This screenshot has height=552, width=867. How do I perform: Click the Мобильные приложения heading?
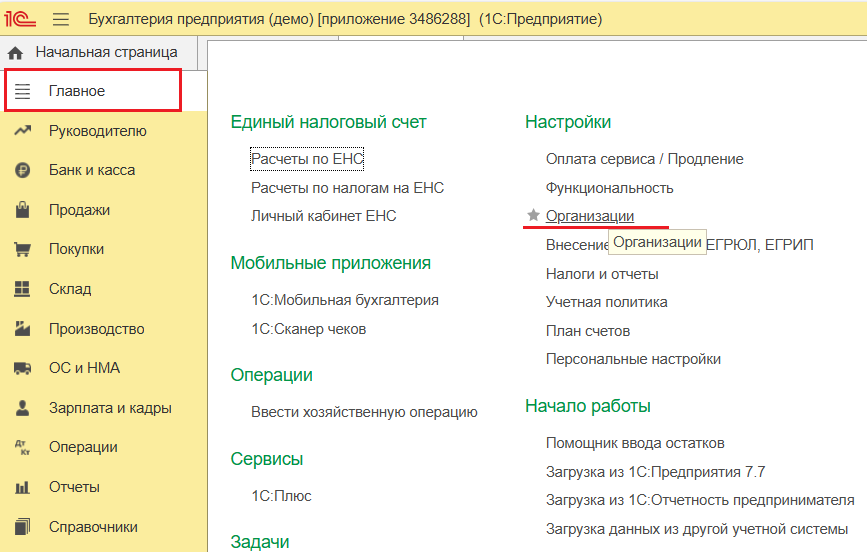point(331,263)
